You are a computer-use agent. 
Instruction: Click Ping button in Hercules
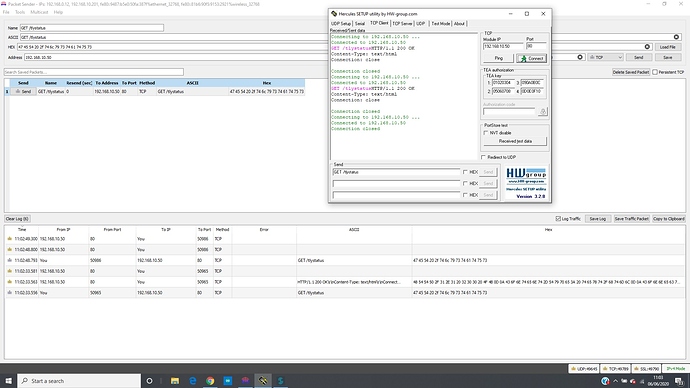pyautogui.click(x=499, y=58)
